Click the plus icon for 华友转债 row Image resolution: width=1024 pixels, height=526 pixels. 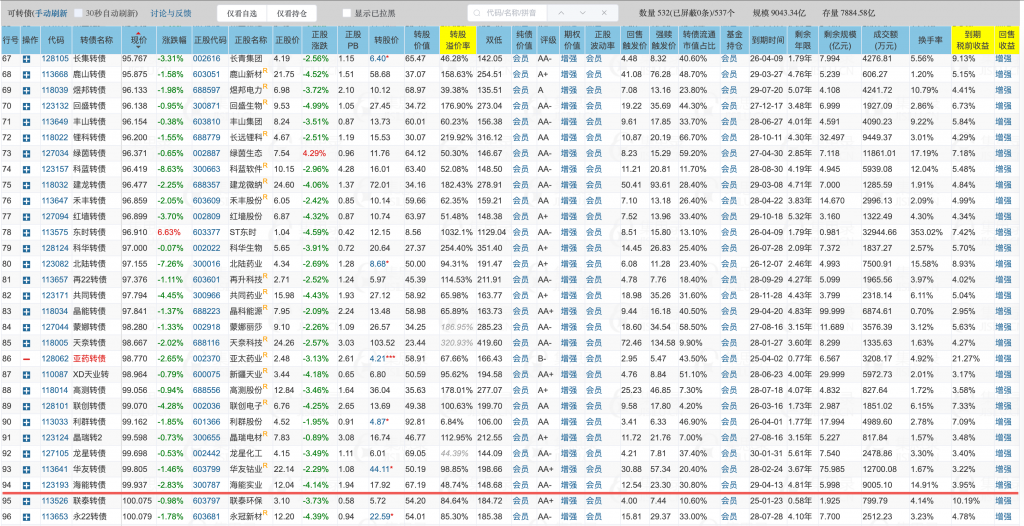26,468
